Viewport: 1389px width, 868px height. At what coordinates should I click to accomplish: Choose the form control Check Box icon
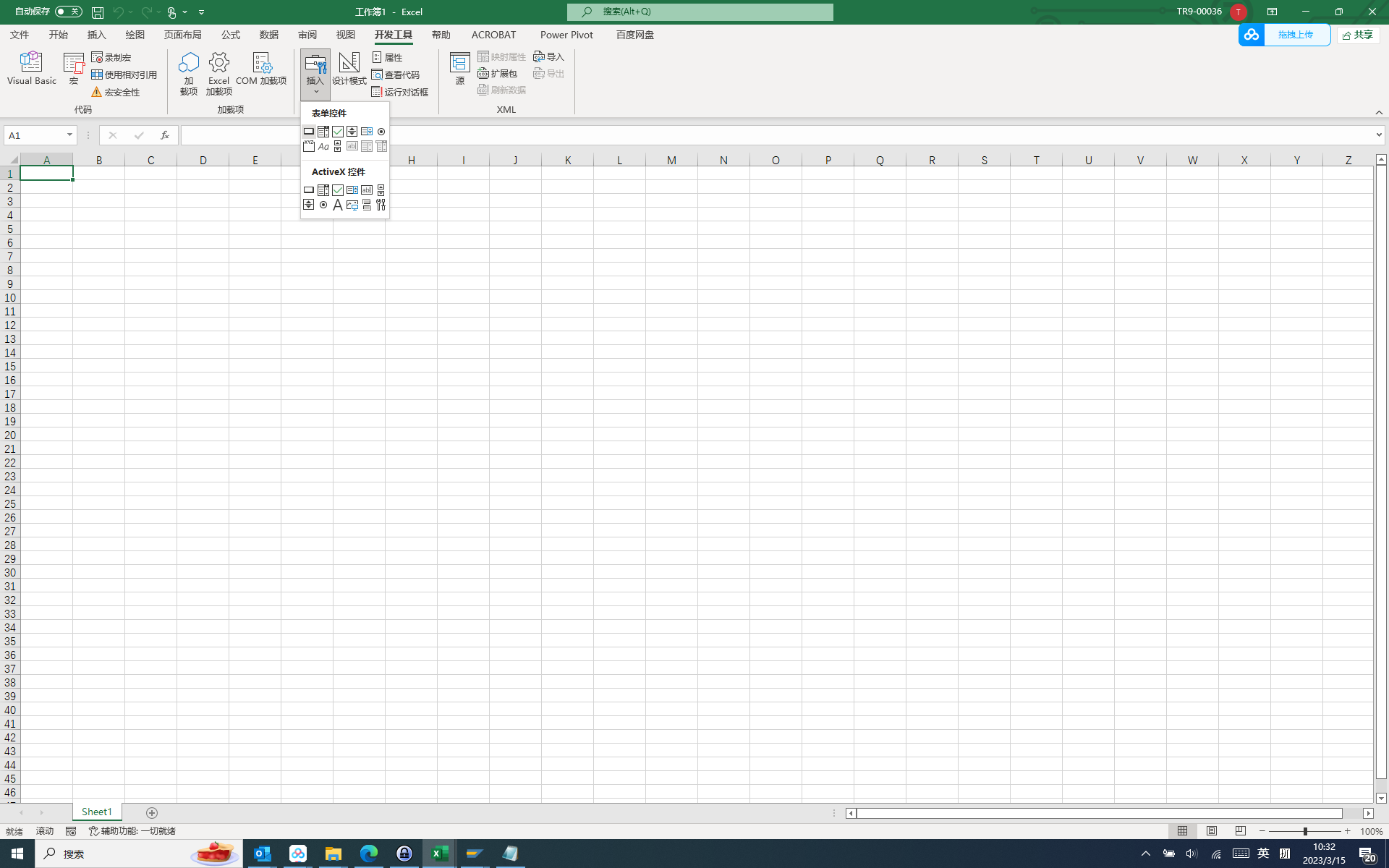pos(338,132)
